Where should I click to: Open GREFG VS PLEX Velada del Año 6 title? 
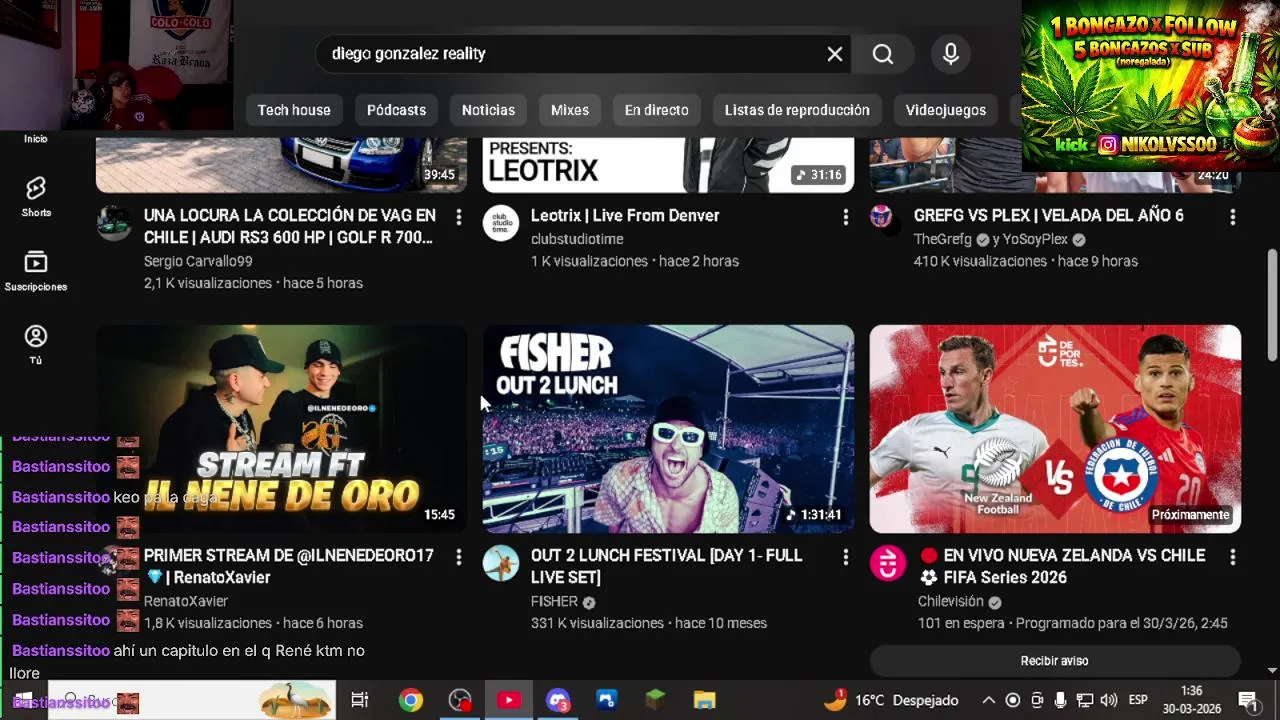pos(1048,215)
